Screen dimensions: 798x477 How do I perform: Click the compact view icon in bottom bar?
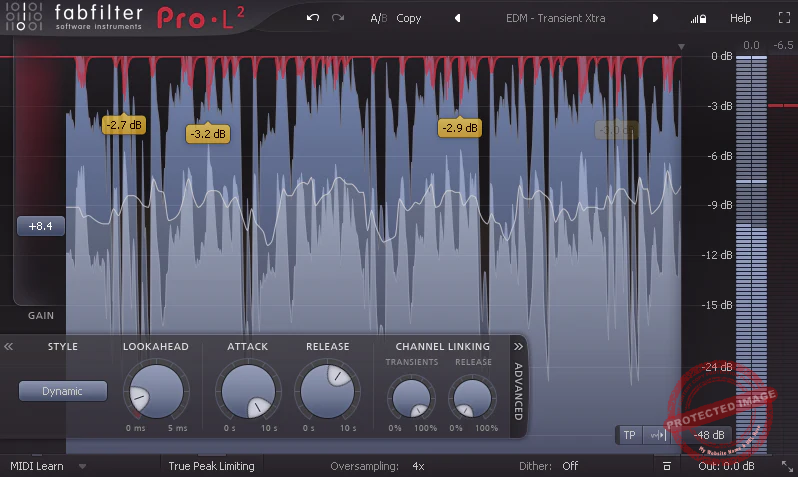click(x=667, y=466)
